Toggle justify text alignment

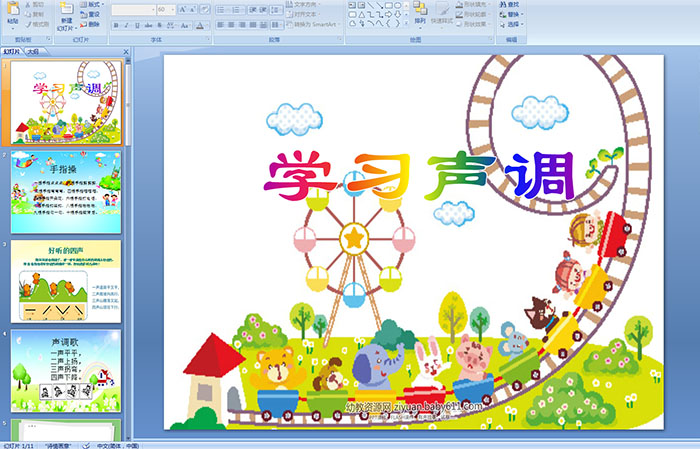tap(253, 25)
